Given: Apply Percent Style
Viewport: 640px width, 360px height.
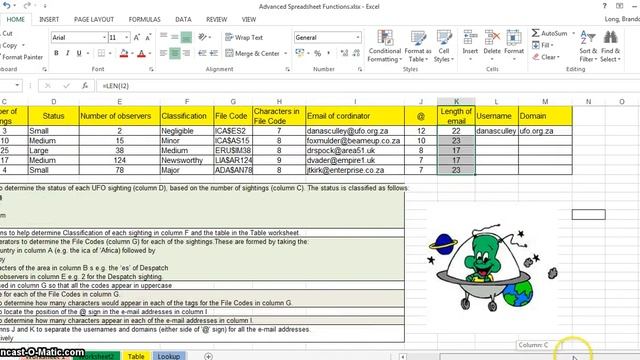Looking at the screenshot, I should [317, 53].
